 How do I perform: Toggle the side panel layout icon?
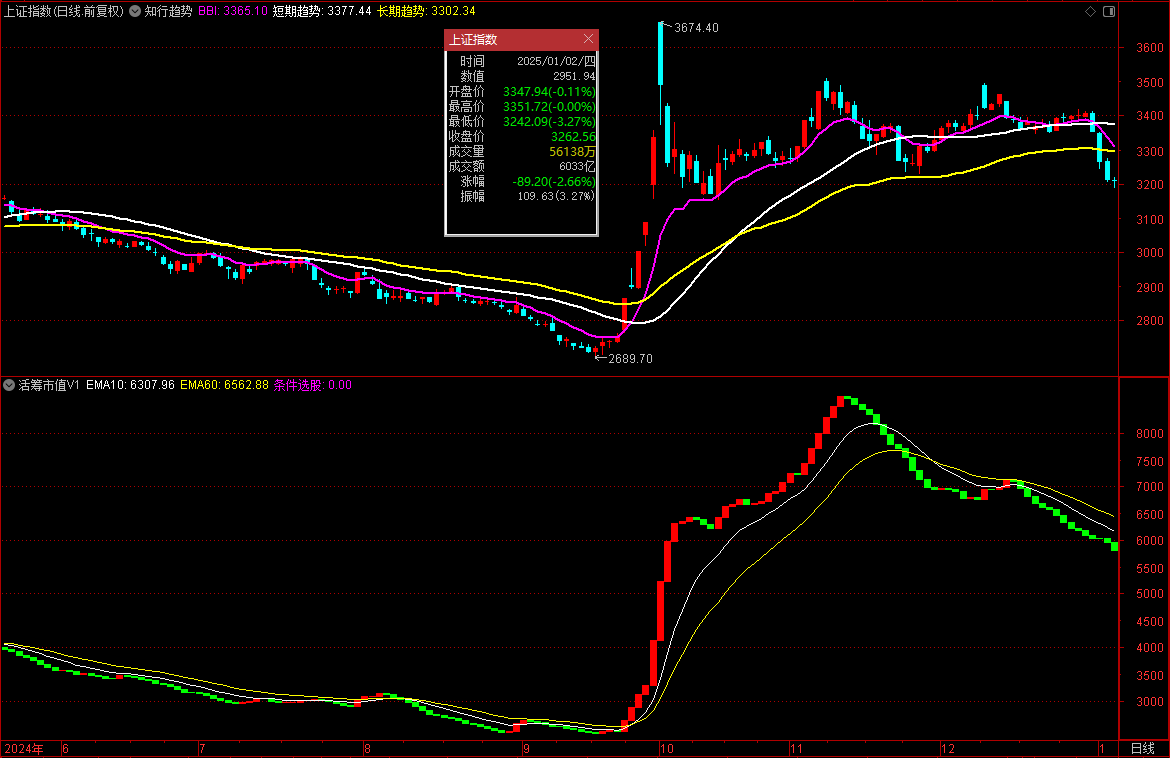(x=1106, y=11)
